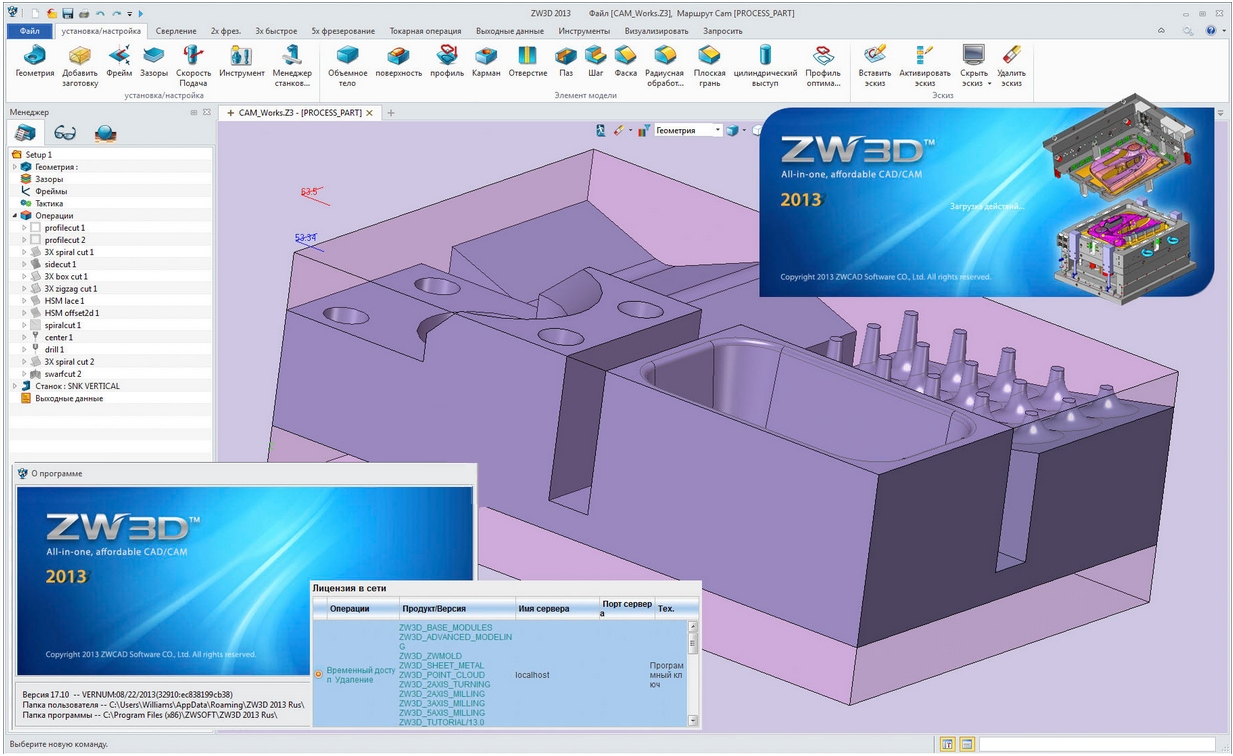Expand Станок : SNK VERTICAL node
This screenshot has width=1233, height=756.
14,386
